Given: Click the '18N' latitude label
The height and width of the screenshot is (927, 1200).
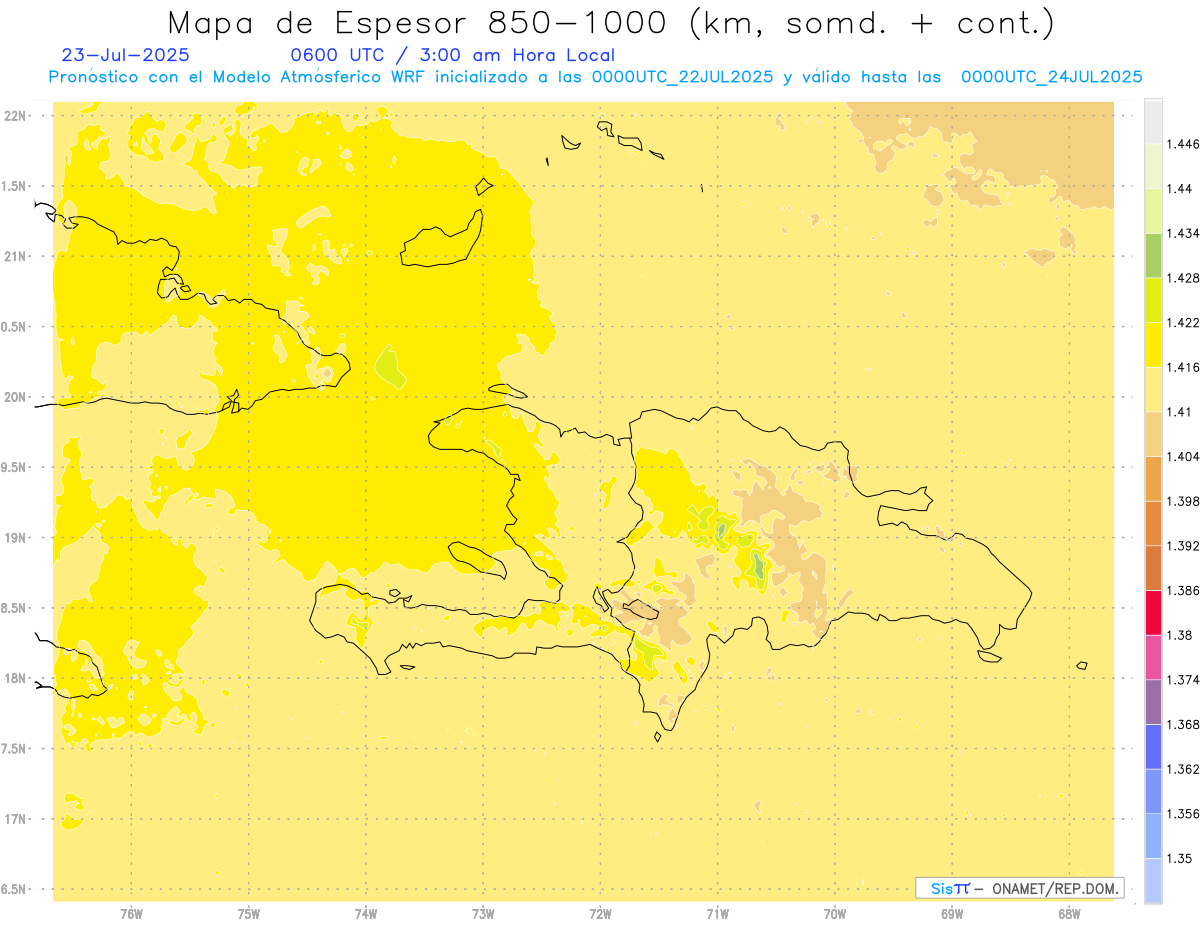Looking at the screenshot, I should click(17, 678).
